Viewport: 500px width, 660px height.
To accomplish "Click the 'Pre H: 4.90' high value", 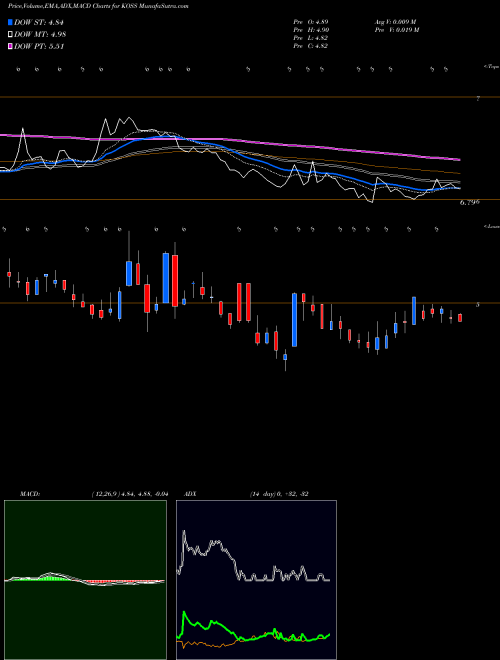I will pos(311,30).
